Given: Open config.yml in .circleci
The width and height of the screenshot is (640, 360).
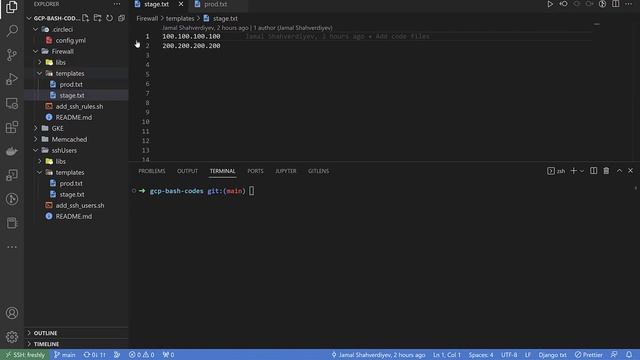Looking at the screenshot, I should point(71,40).
